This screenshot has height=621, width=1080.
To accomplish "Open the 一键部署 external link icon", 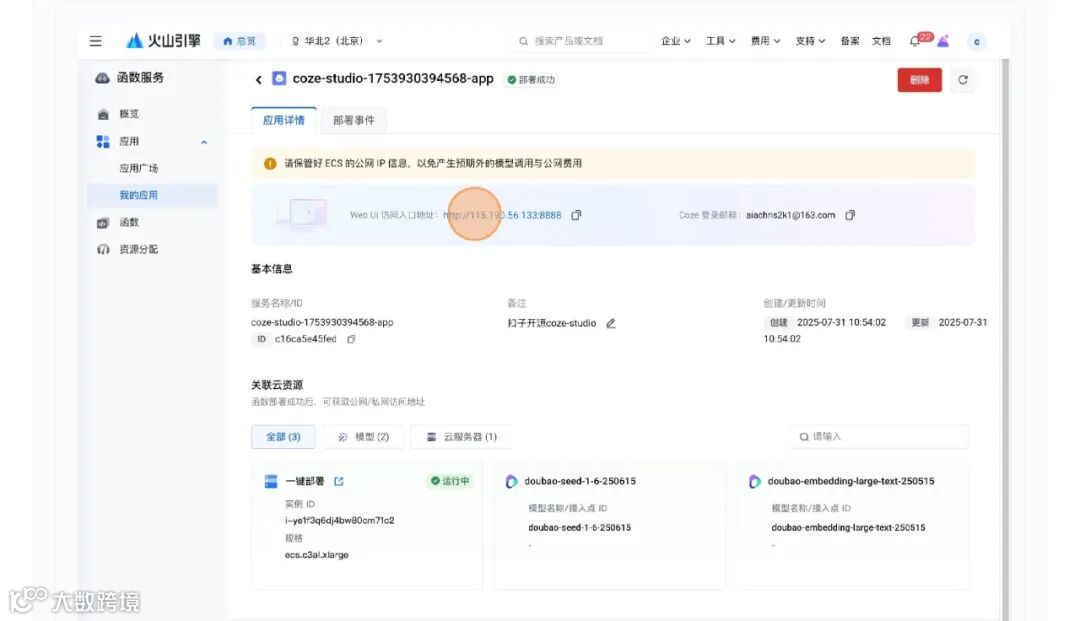I will point(339,481).
